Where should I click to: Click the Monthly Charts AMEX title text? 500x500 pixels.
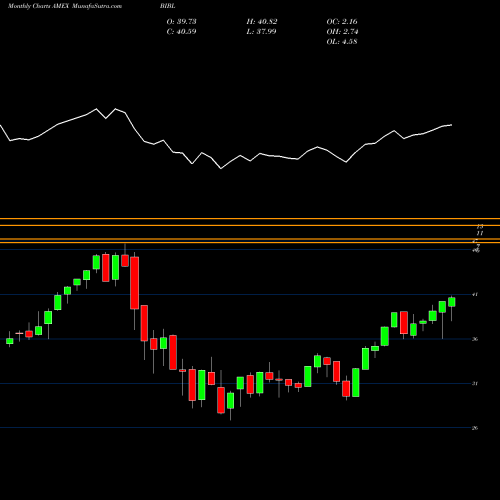tap(38, 6)
